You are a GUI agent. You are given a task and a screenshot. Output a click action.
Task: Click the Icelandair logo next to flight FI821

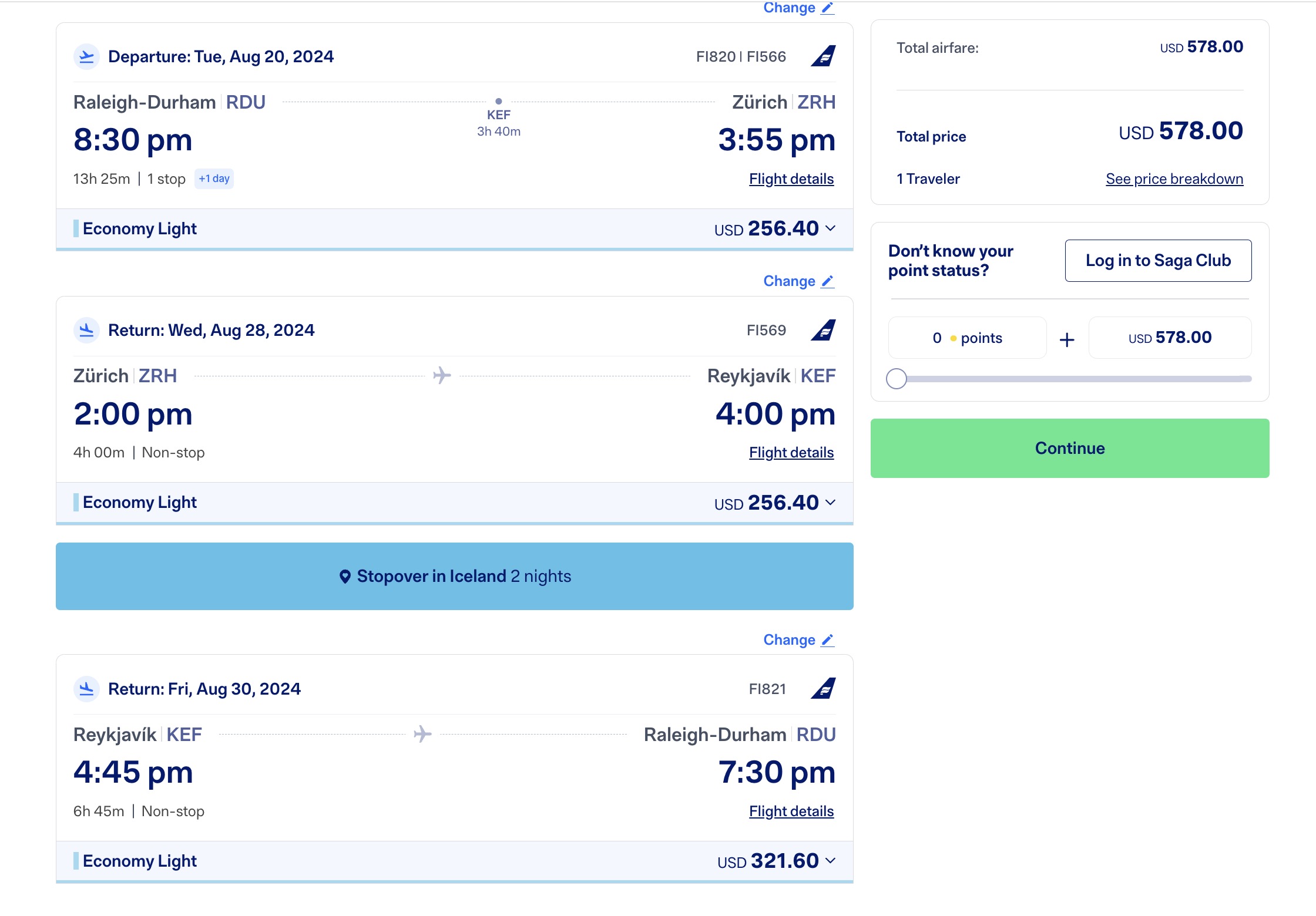(x=824, y=688)
